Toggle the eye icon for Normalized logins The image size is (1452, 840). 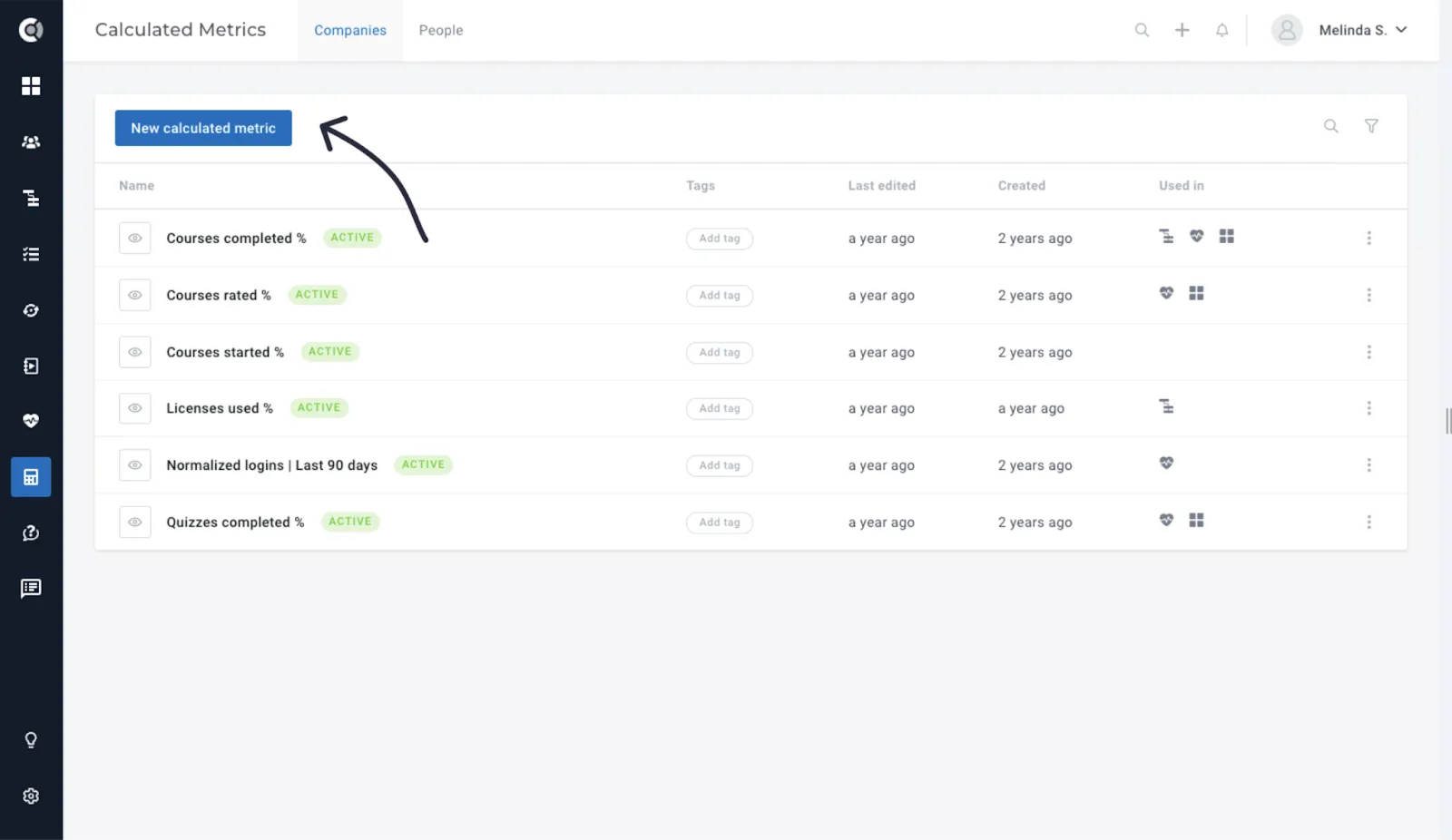[x=135, y=465]
